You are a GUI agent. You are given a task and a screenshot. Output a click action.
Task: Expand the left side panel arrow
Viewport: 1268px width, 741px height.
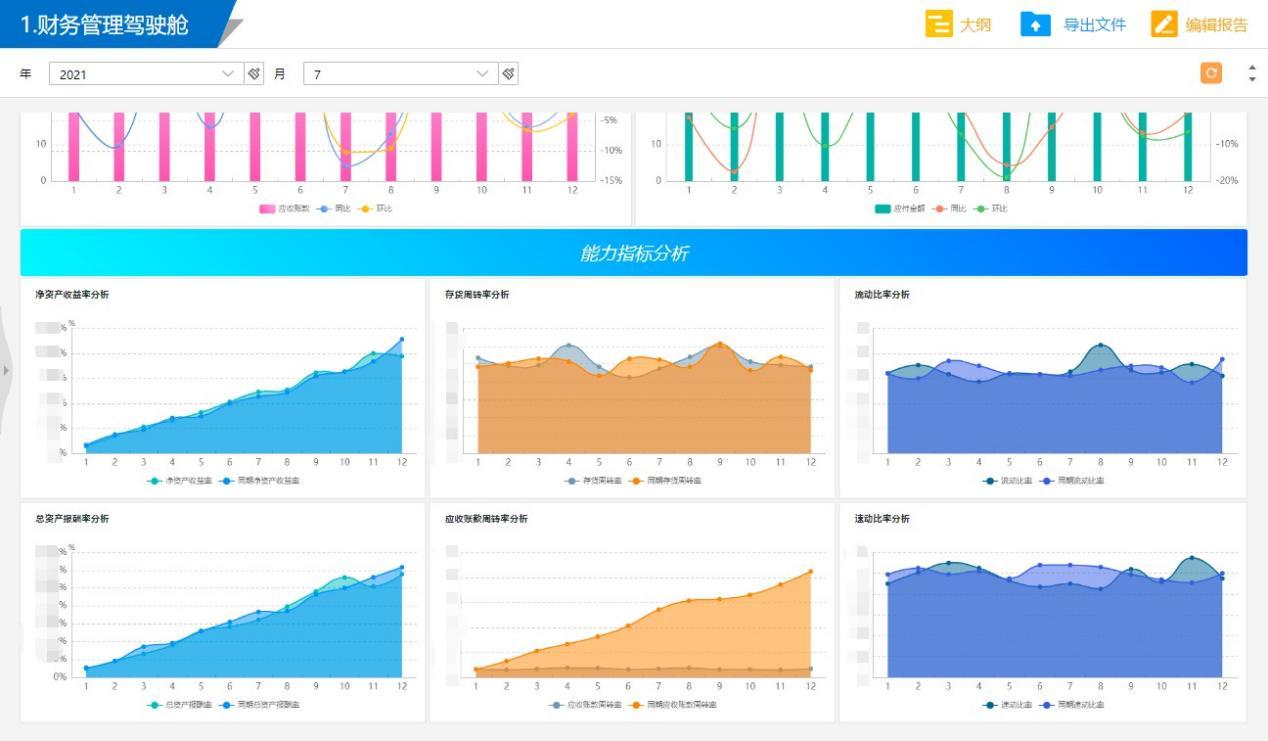(6, 371)
